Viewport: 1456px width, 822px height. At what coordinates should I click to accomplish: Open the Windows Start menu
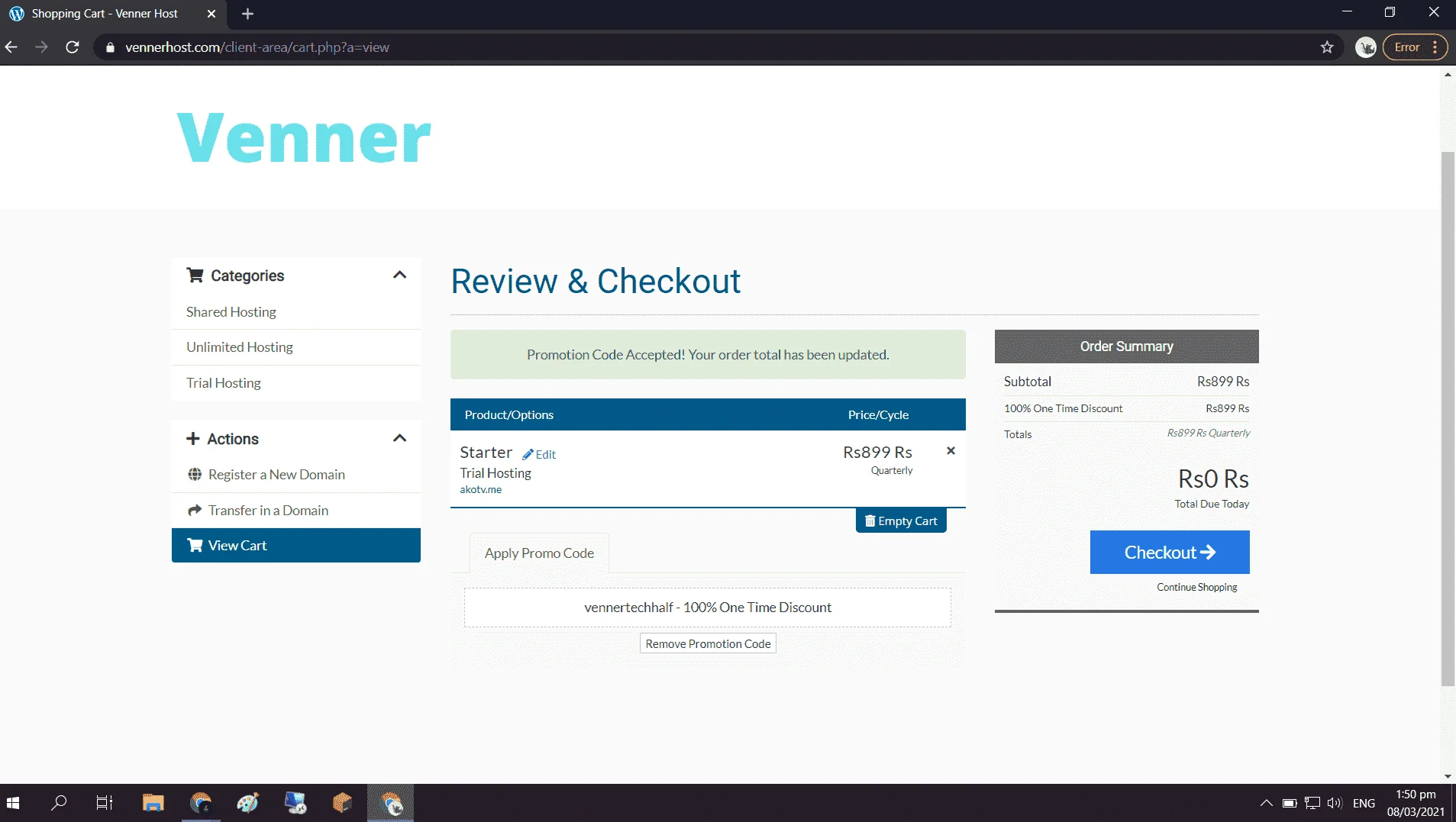[x=13, y=803]
